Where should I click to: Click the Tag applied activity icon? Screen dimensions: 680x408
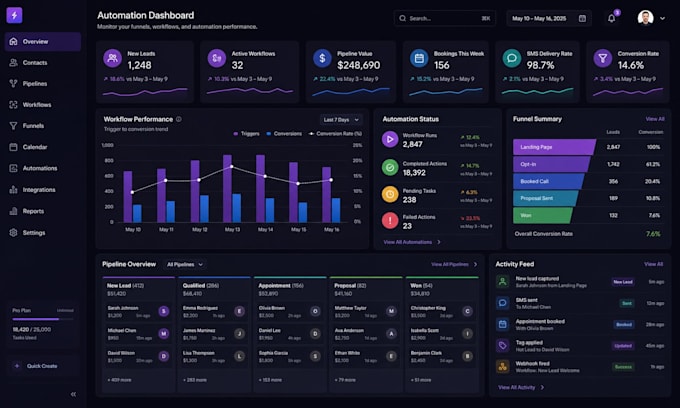(503, 346)
